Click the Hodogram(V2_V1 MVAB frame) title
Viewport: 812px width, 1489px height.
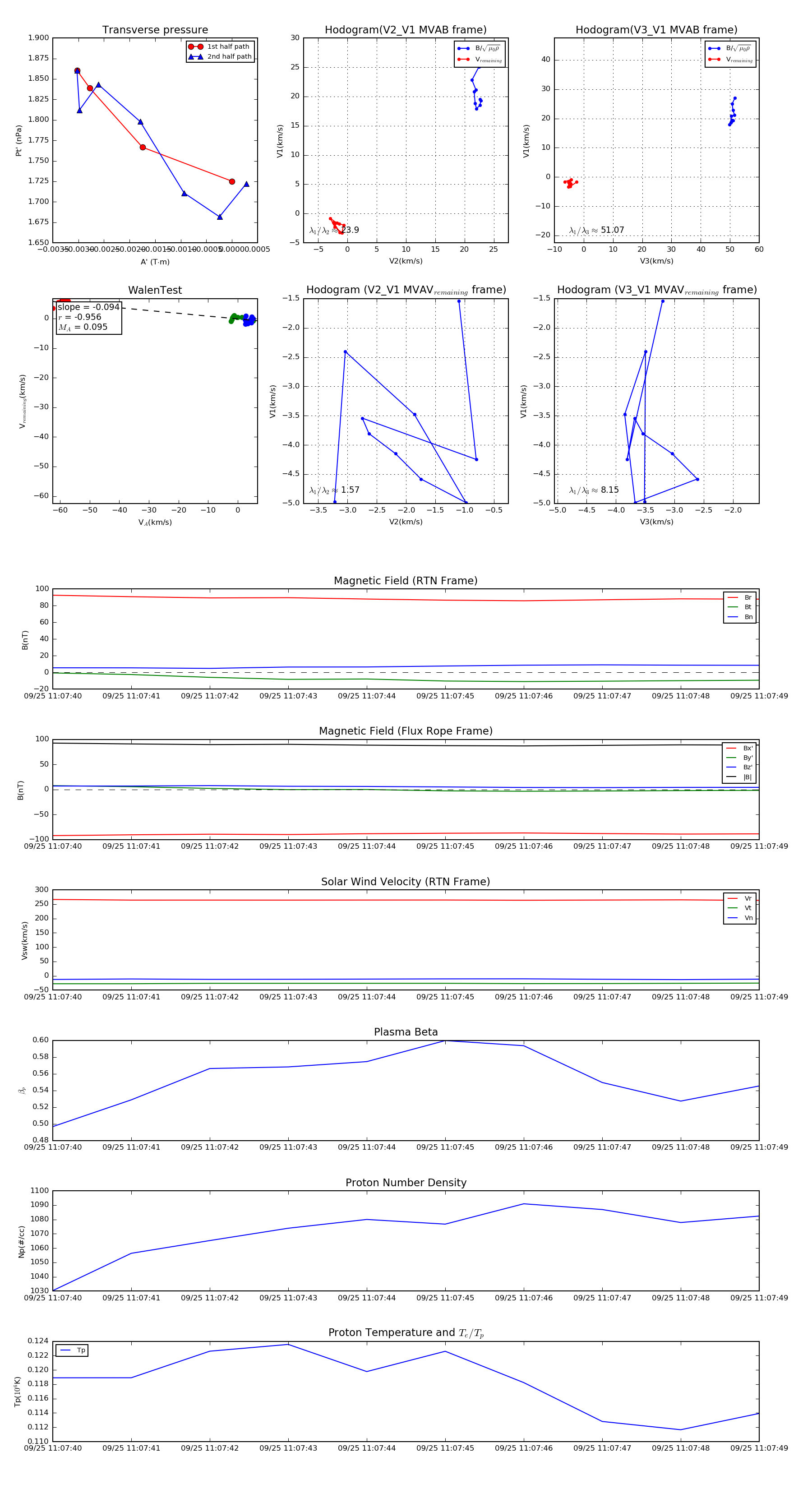(x=406, y=29)
